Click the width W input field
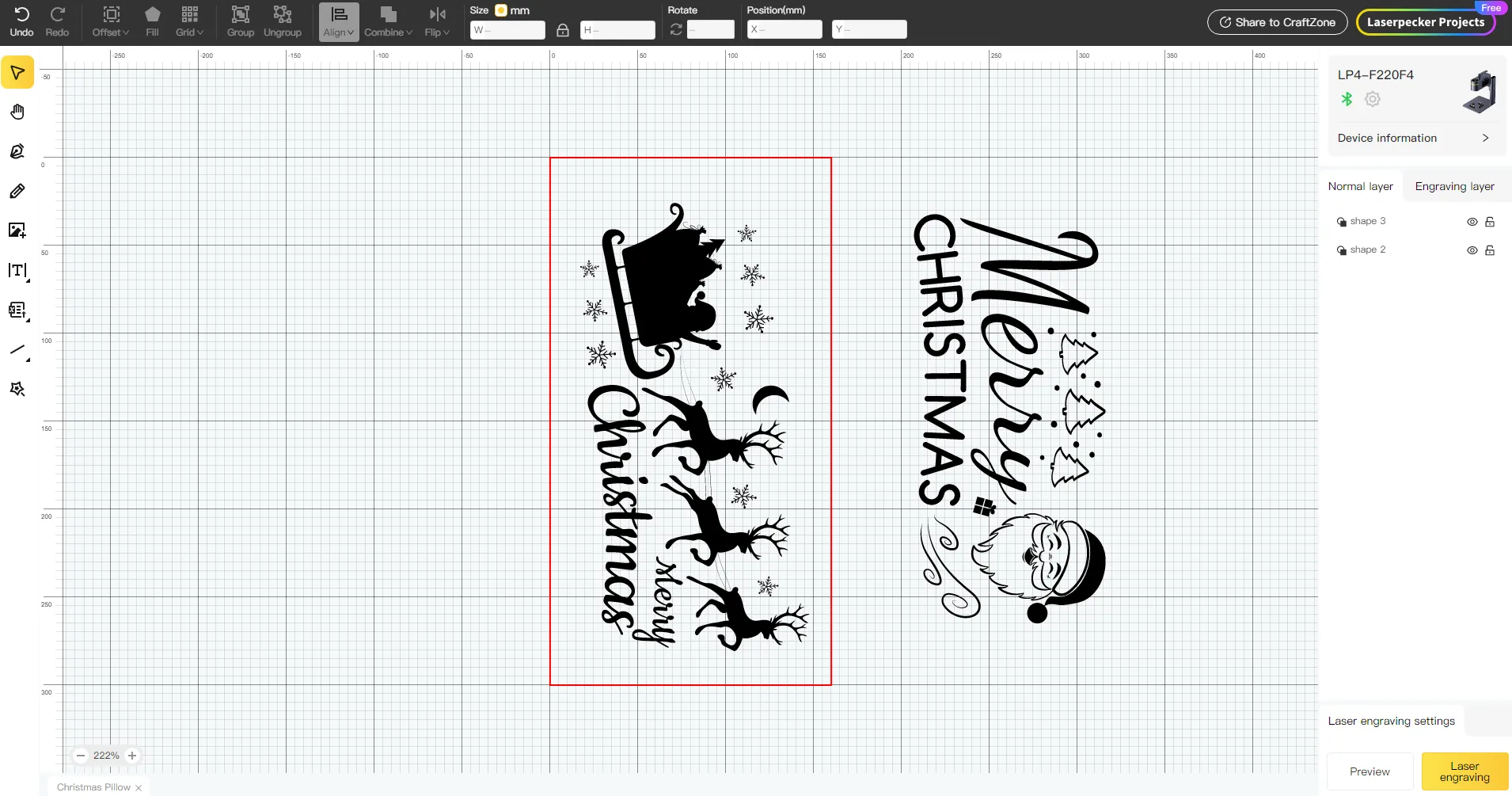 tap(507, 30)
